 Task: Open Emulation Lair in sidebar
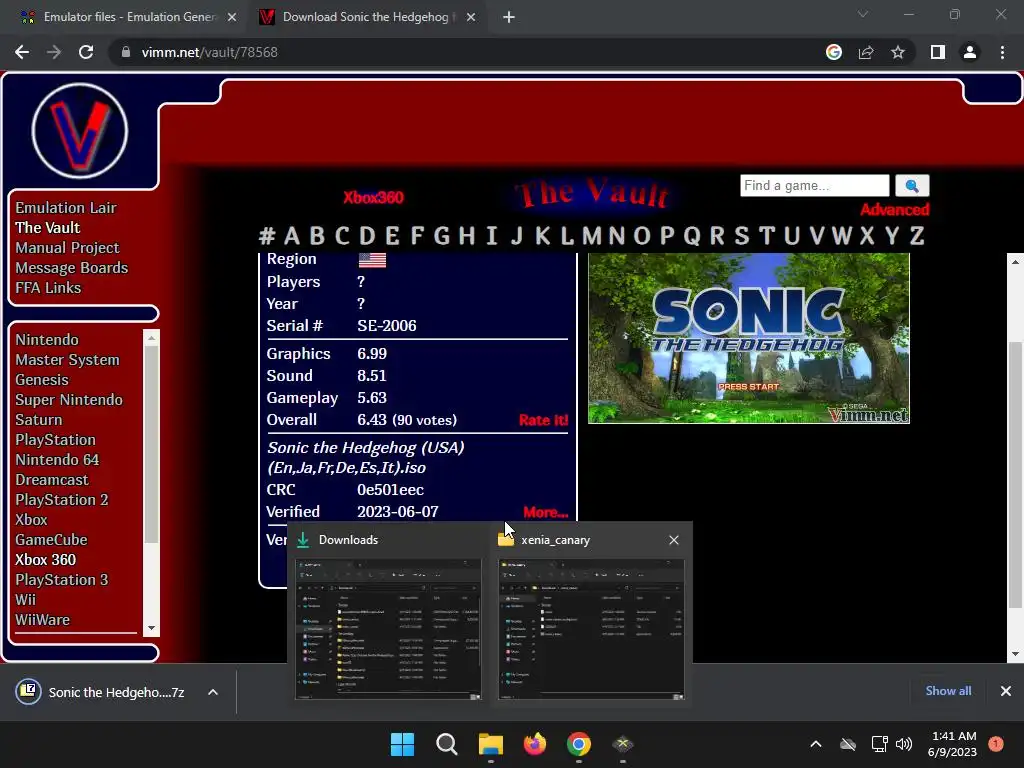(x=66, y=208)
